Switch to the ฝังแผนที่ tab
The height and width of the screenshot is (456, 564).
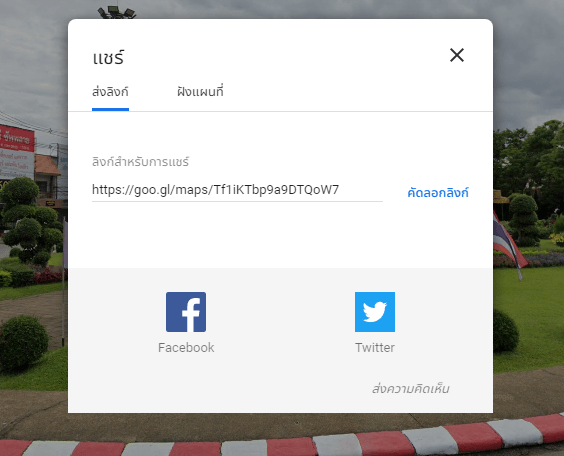pyautogui.click(x=200, y=92)
